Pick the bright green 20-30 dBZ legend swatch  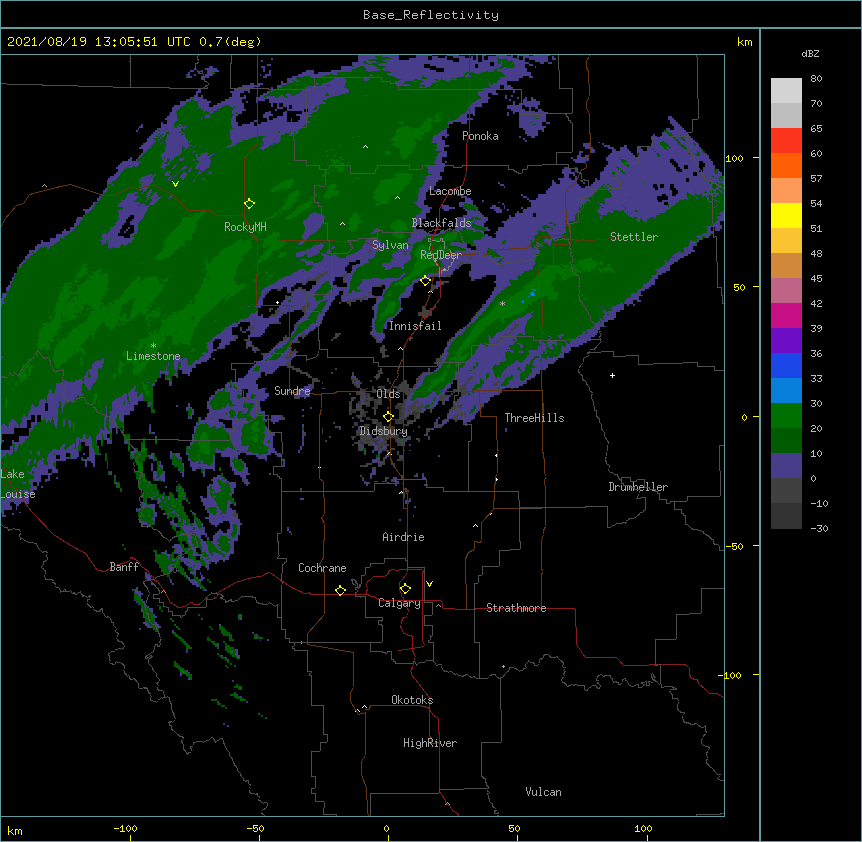coord(786,416)
